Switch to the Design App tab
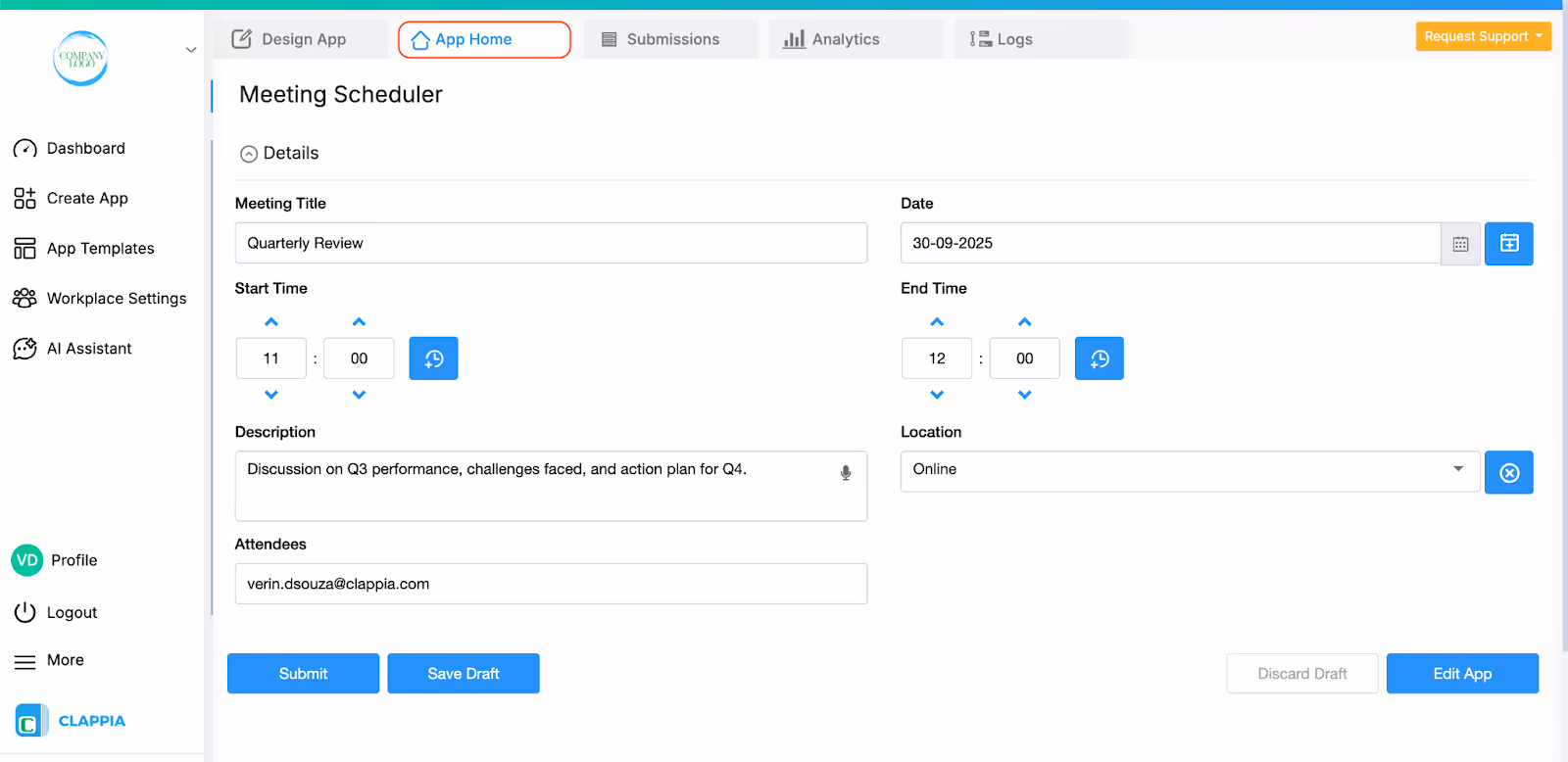The width and height of the screenshot is (1568, 762). click(x=299, y=39)
